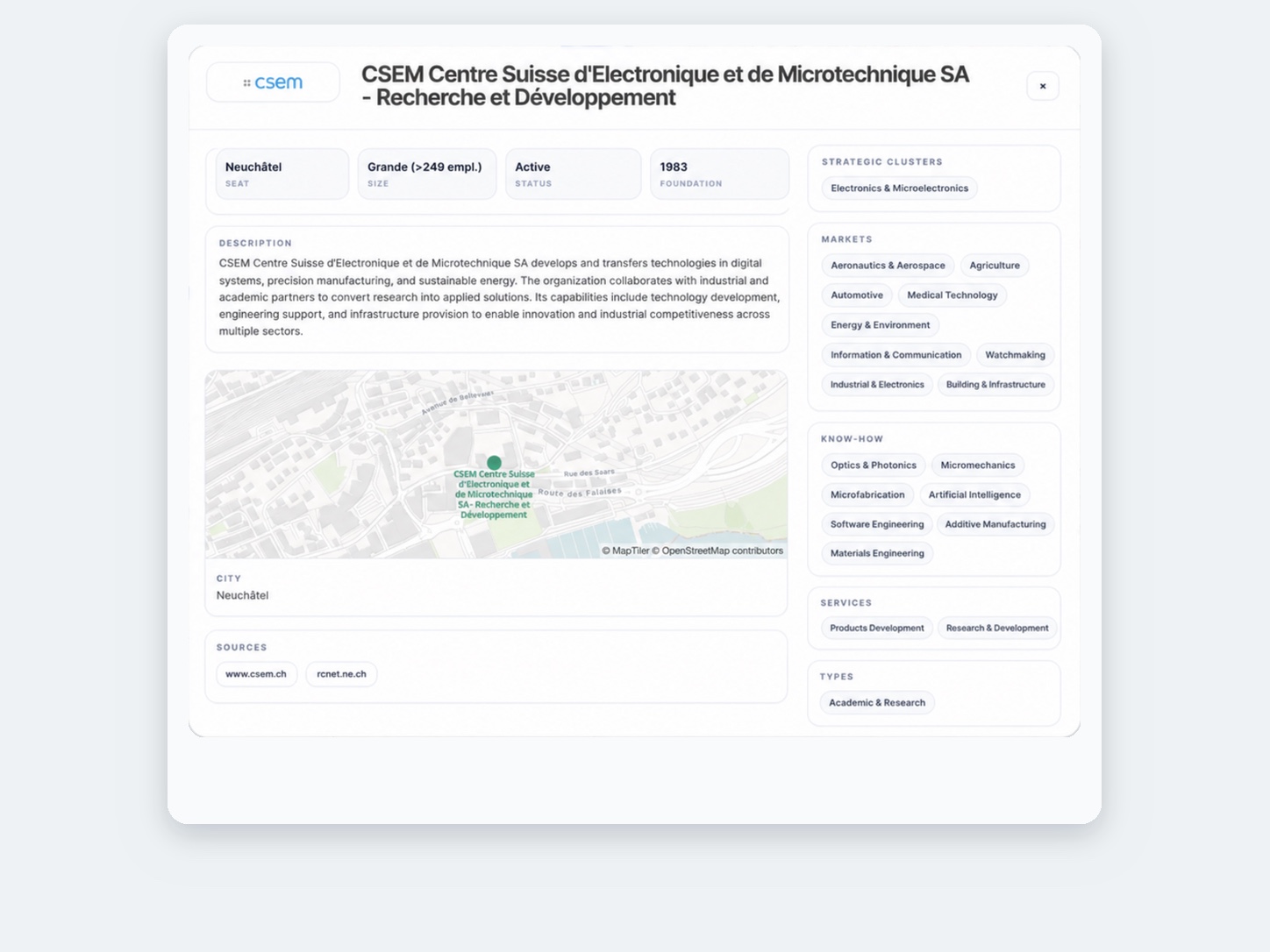
Task: Select the Building & Infrastructure market tag
Action: tap(995, 385)
